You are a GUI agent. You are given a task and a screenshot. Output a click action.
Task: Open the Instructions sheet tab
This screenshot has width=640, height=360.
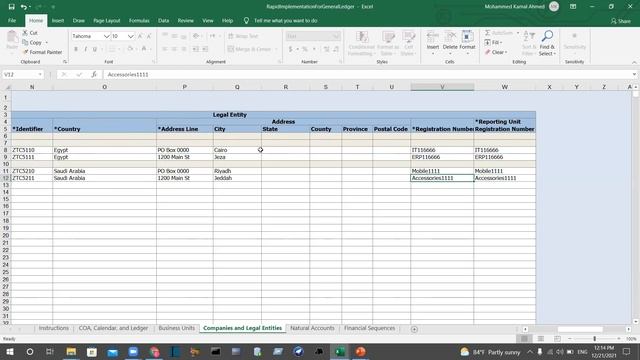(x=53, y=328)
